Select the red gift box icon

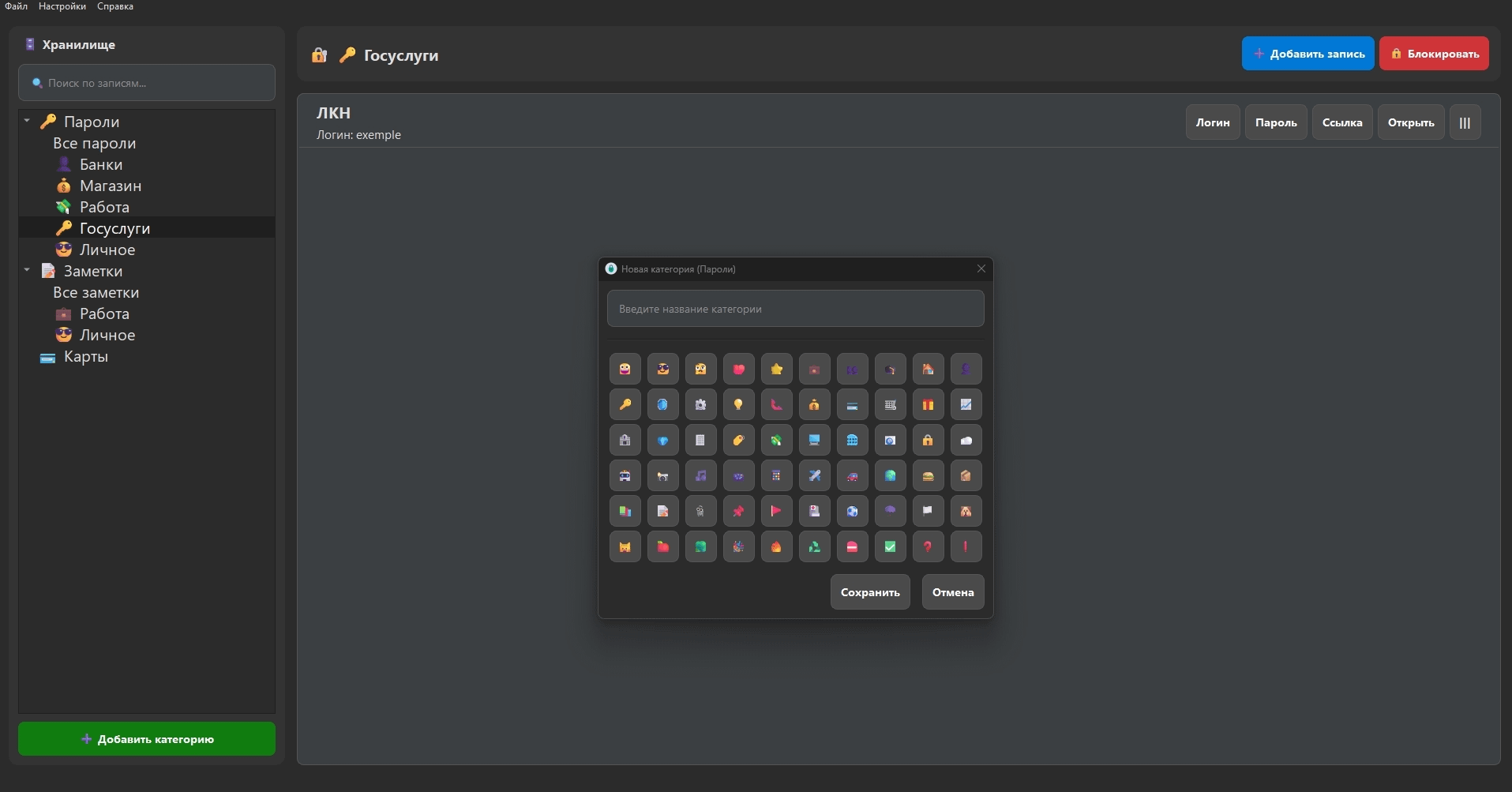928,404
